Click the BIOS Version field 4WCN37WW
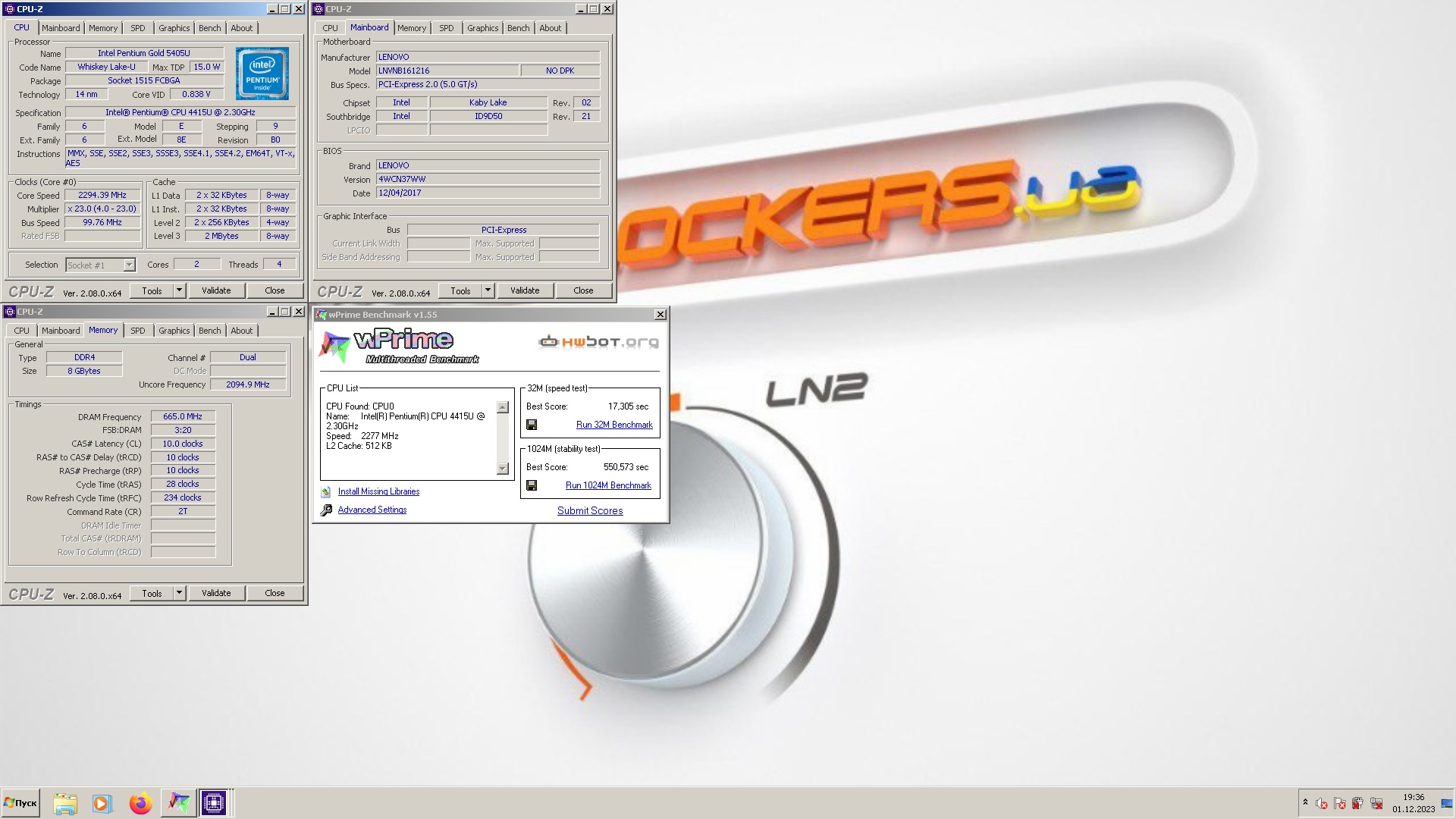Viewport: 1456px width, 819px height. 488,179
